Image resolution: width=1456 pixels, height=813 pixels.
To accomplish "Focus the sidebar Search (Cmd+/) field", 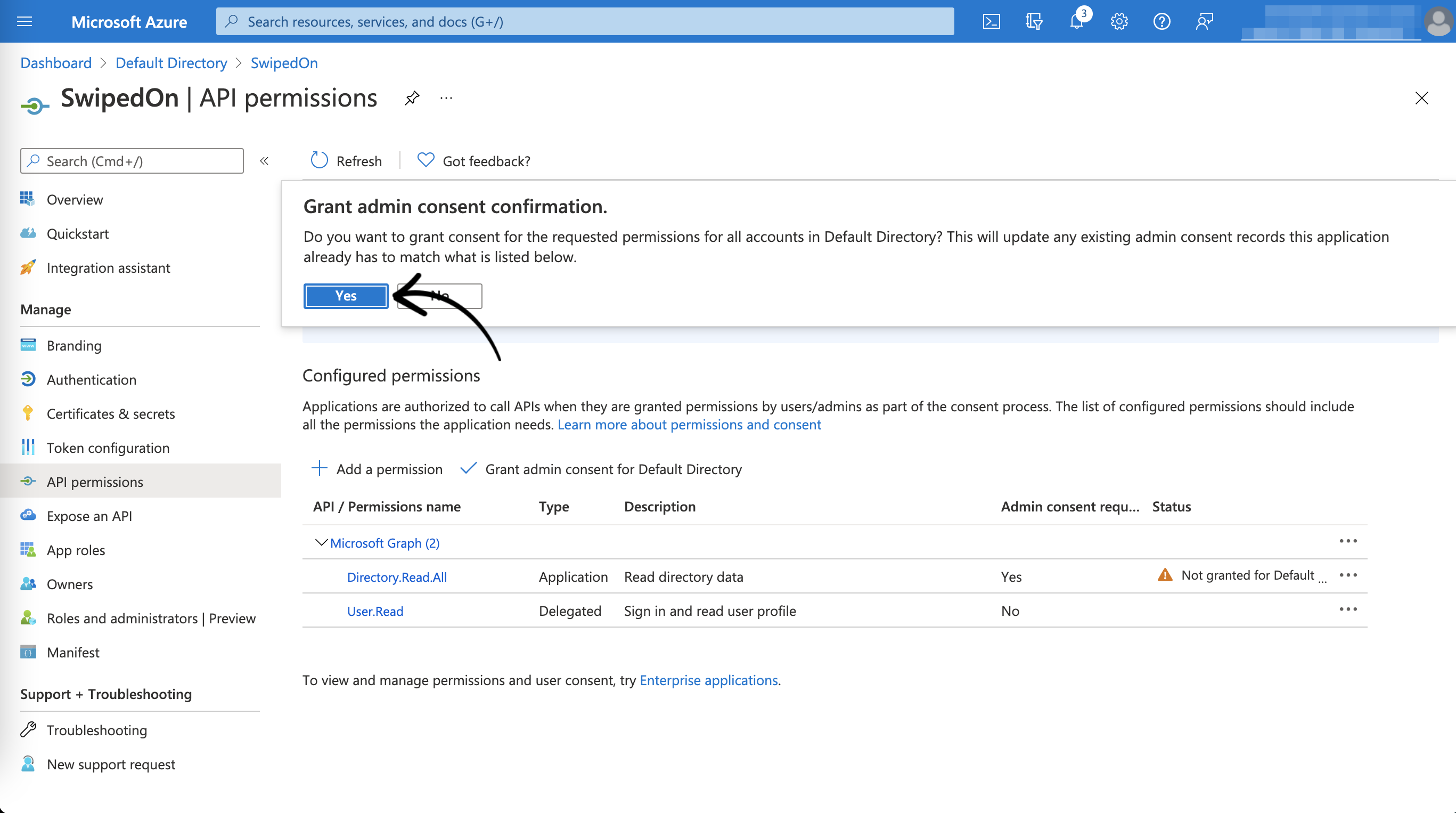I will coord(132,161).
